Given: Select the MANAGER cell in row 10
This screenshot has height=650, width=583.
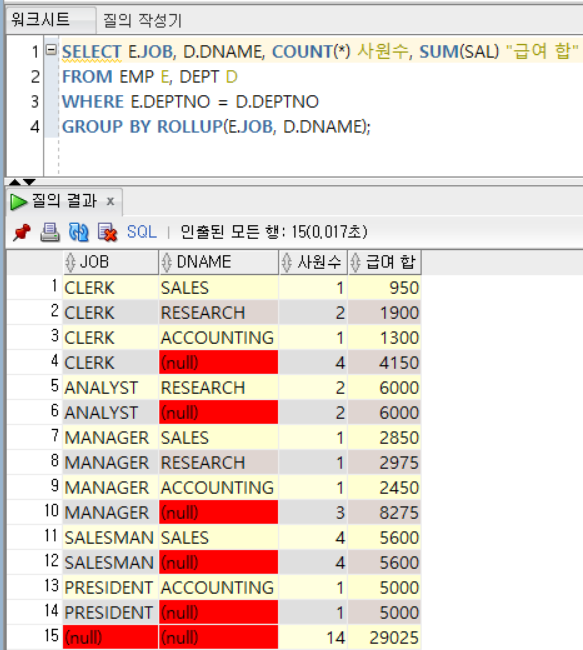Looking at the screenshot, I should coord(111,512).
